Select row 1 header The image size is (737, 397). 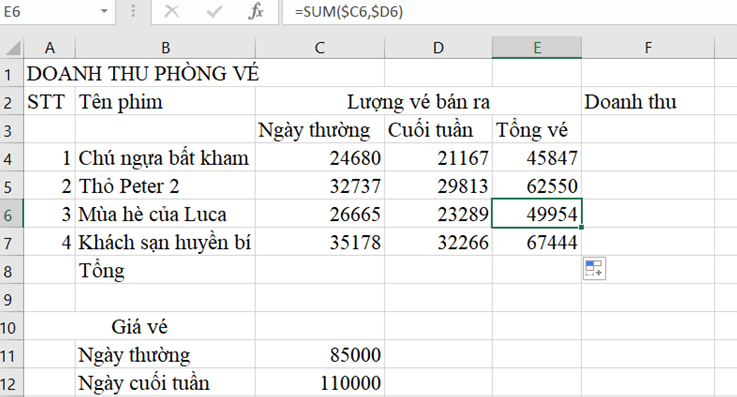click(x=11, y=73)
